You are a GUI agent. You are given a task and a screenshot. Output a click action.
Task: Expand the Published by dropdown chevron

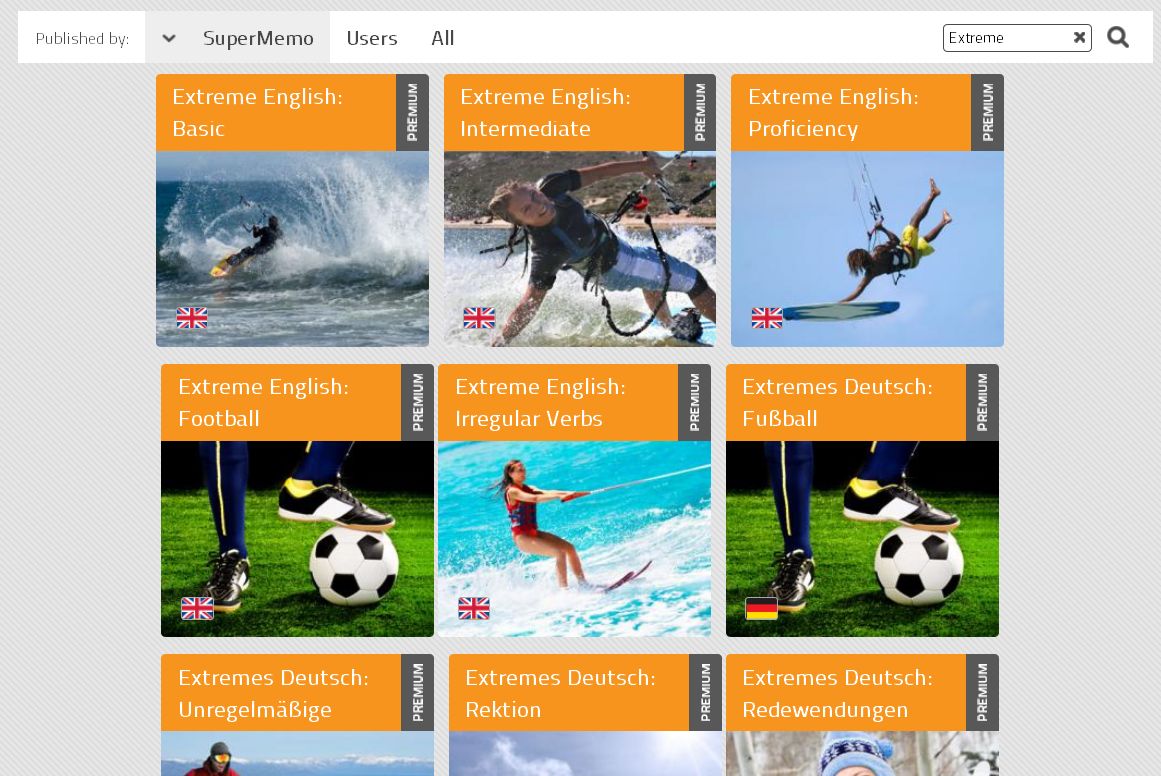click(169, 38)
